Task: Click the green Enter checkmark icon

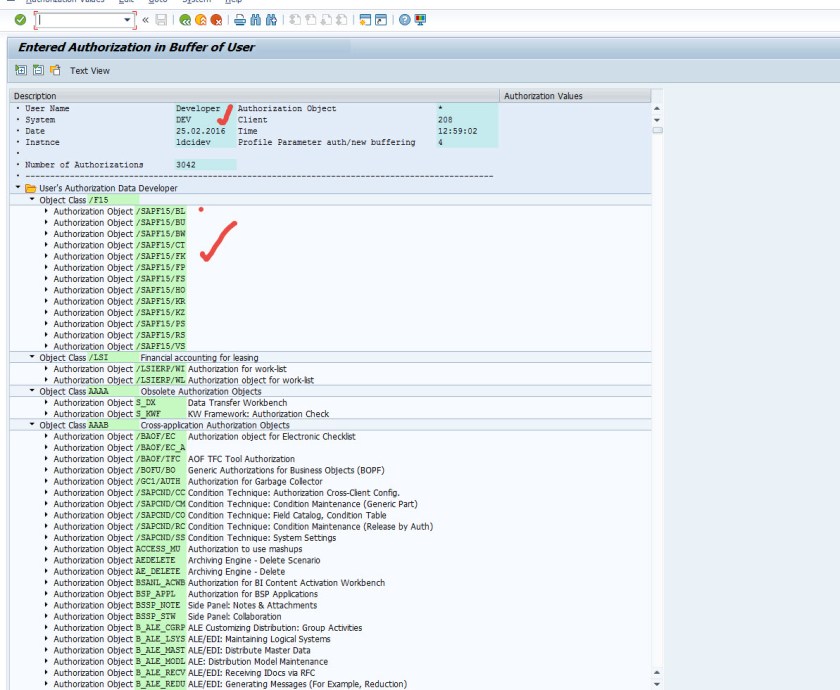Action: point(20,20)
